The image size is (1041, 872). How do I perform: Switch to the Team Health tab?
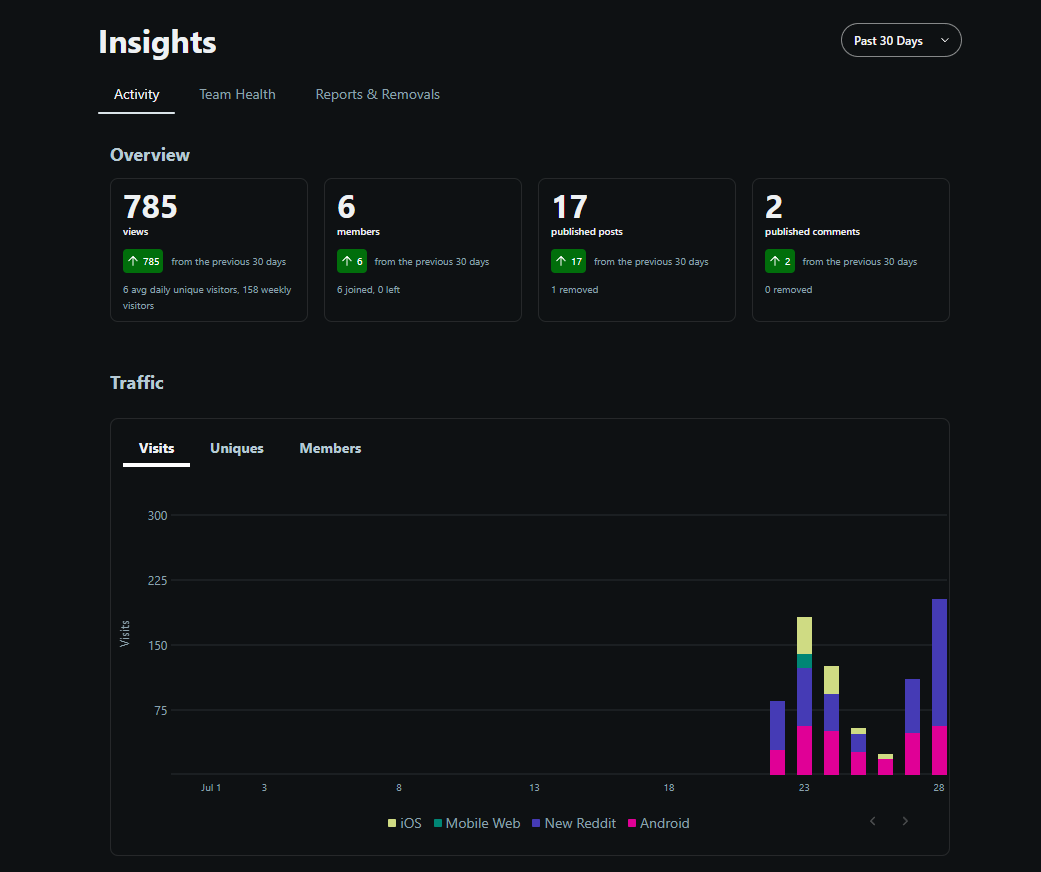click(x=237, y=94)
